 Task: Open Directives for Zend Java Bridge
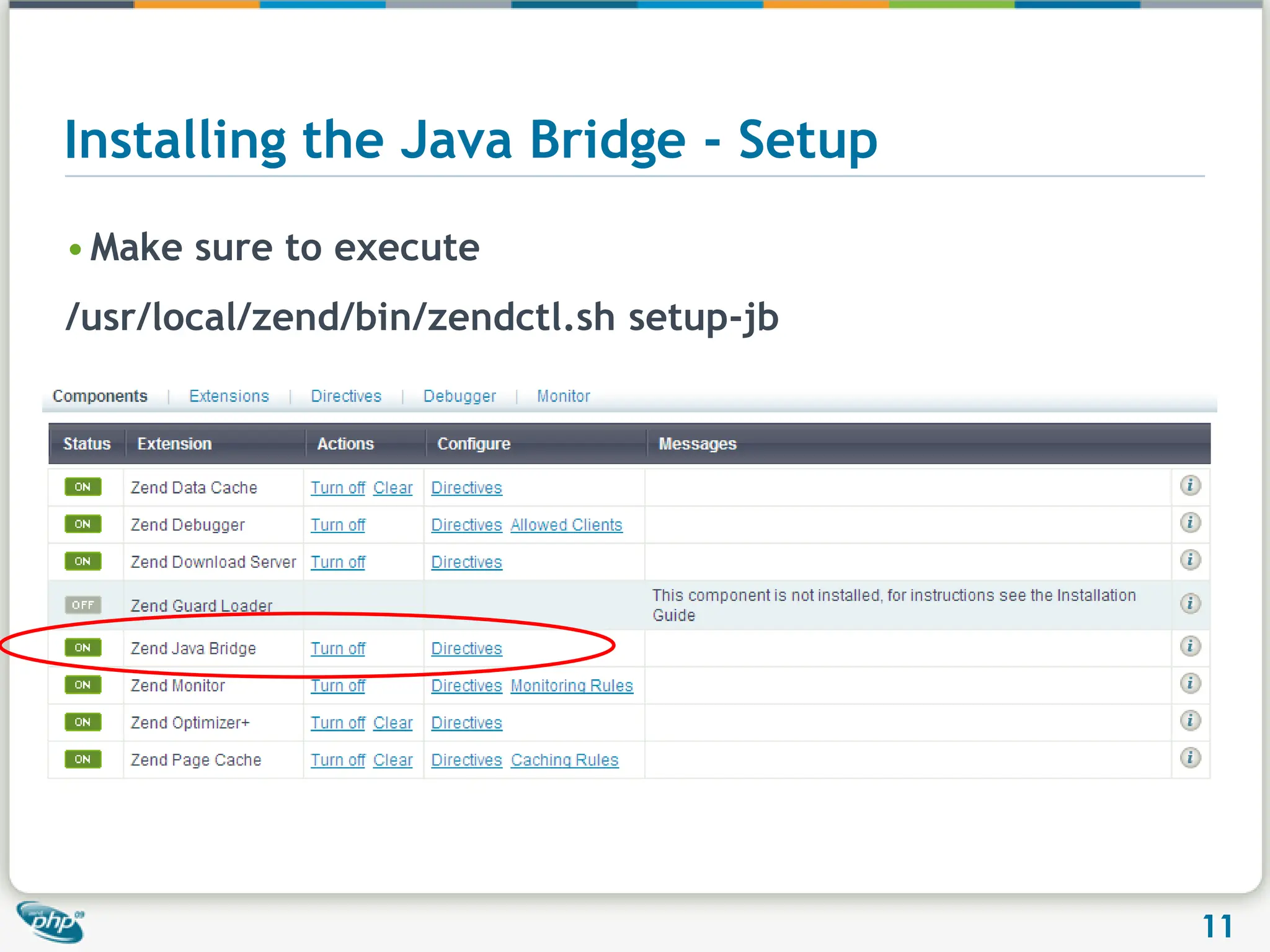[466, 648]
